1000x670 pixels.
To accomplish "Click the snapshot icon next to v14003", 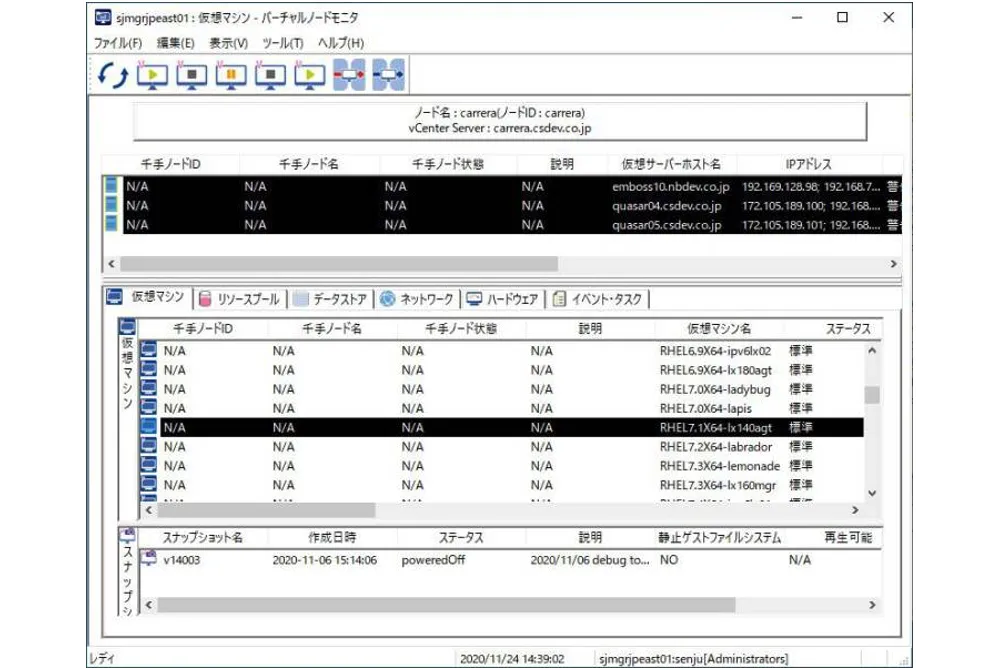I will tap(149, 558).
